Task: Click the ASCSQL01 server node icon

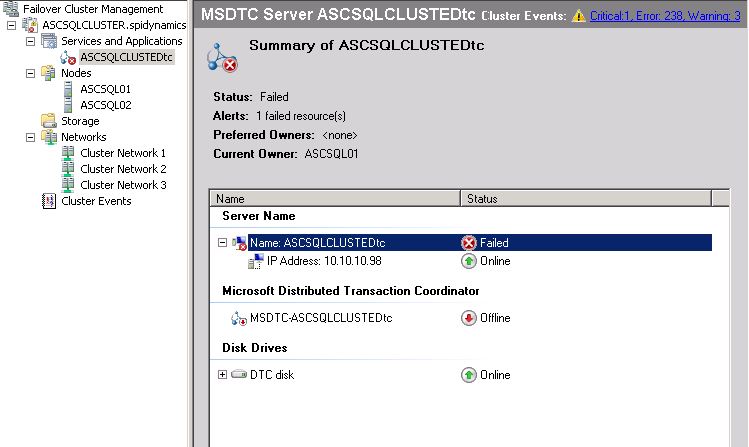Action: pyautogui.click(x=68, y=89)
